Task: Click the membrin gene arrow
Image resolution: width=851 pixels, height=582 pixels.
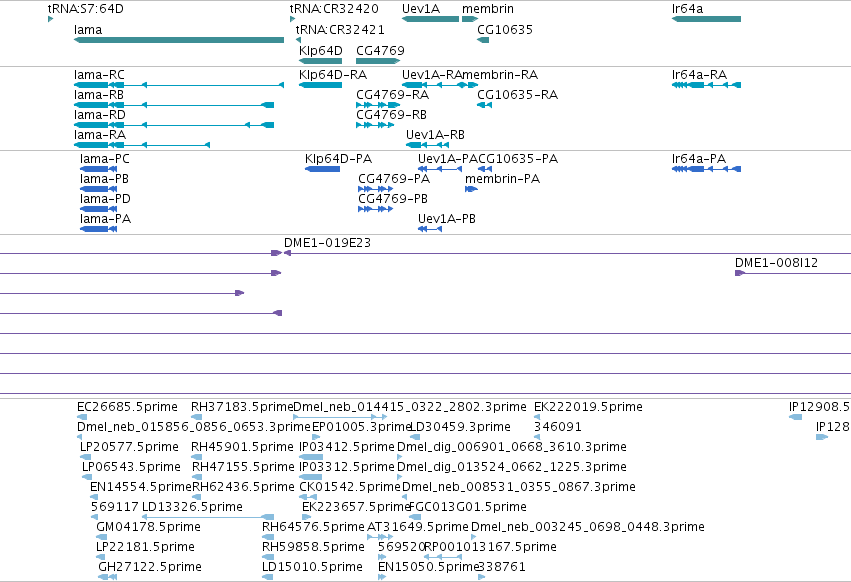Action: pos(470,19)
